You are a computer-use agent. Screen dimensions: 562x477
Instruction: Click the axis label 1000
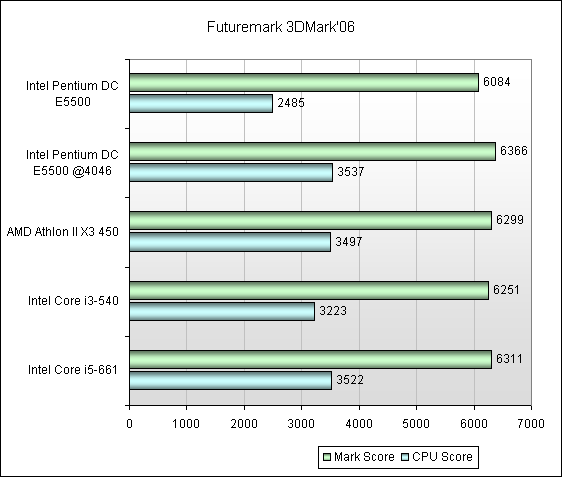[186, 424]
